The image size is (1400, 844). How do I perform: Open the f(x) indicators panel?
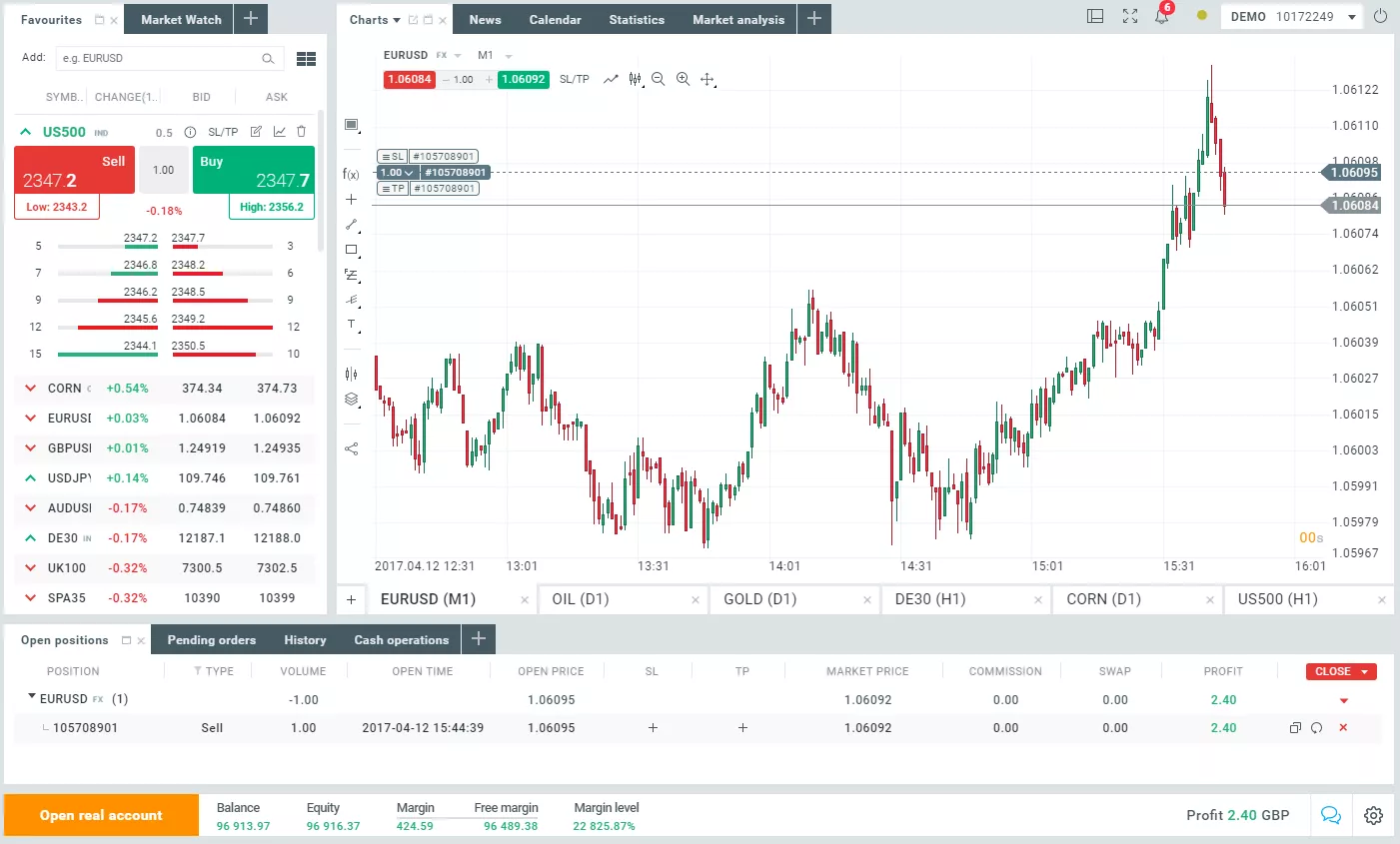pyautogui.click(x=351, y=173)
